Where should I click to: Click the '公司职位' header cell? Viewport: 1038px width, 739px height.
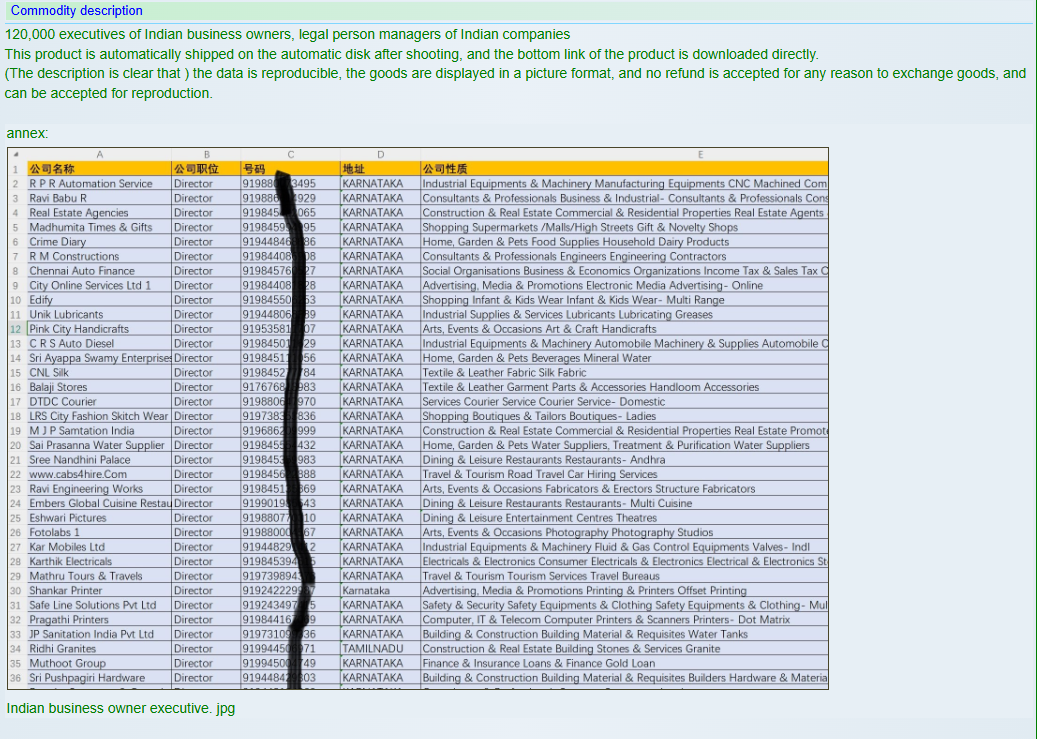(x=196, y=169)
